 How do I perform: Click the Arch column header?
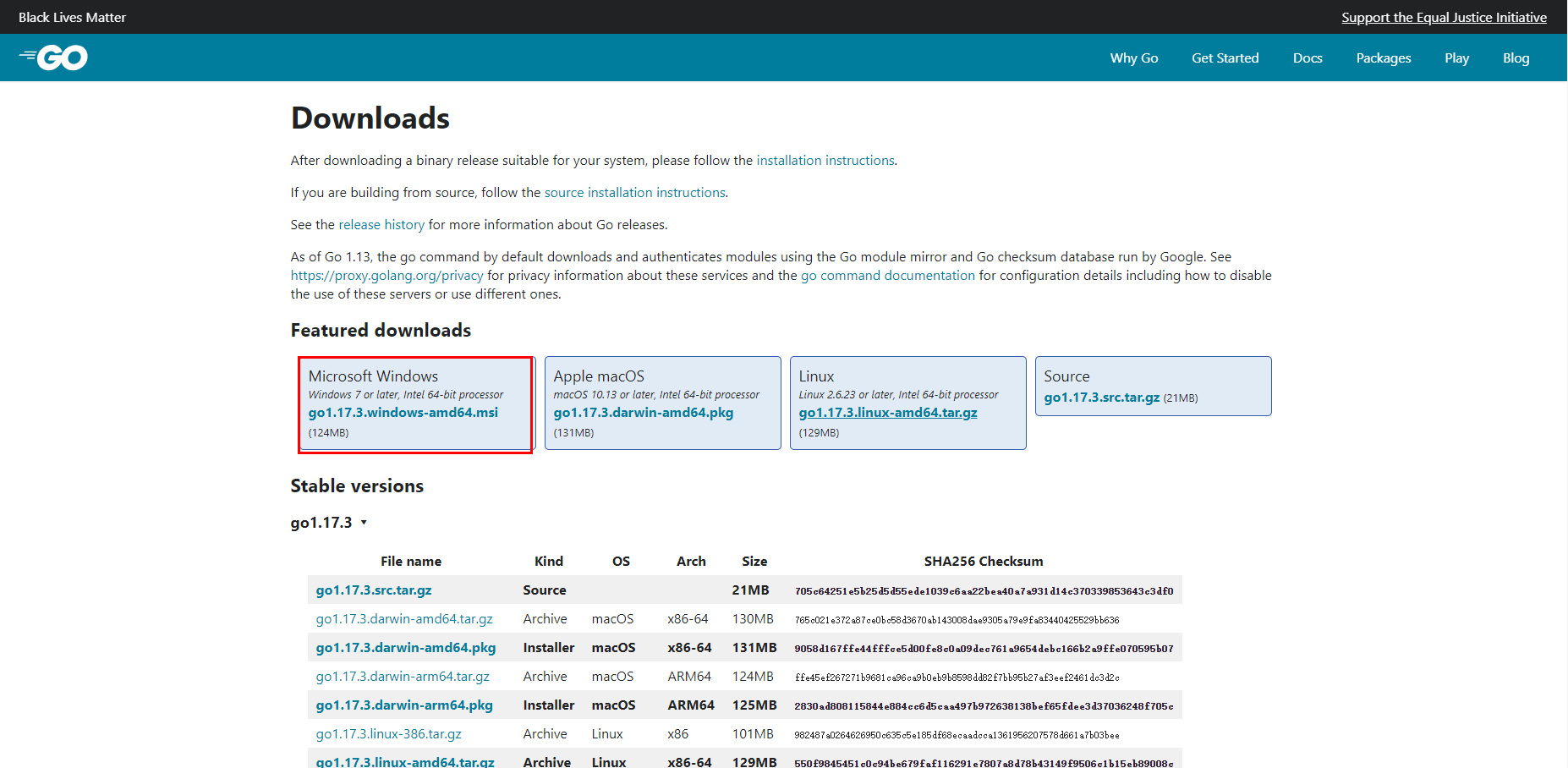click(691, 562)
